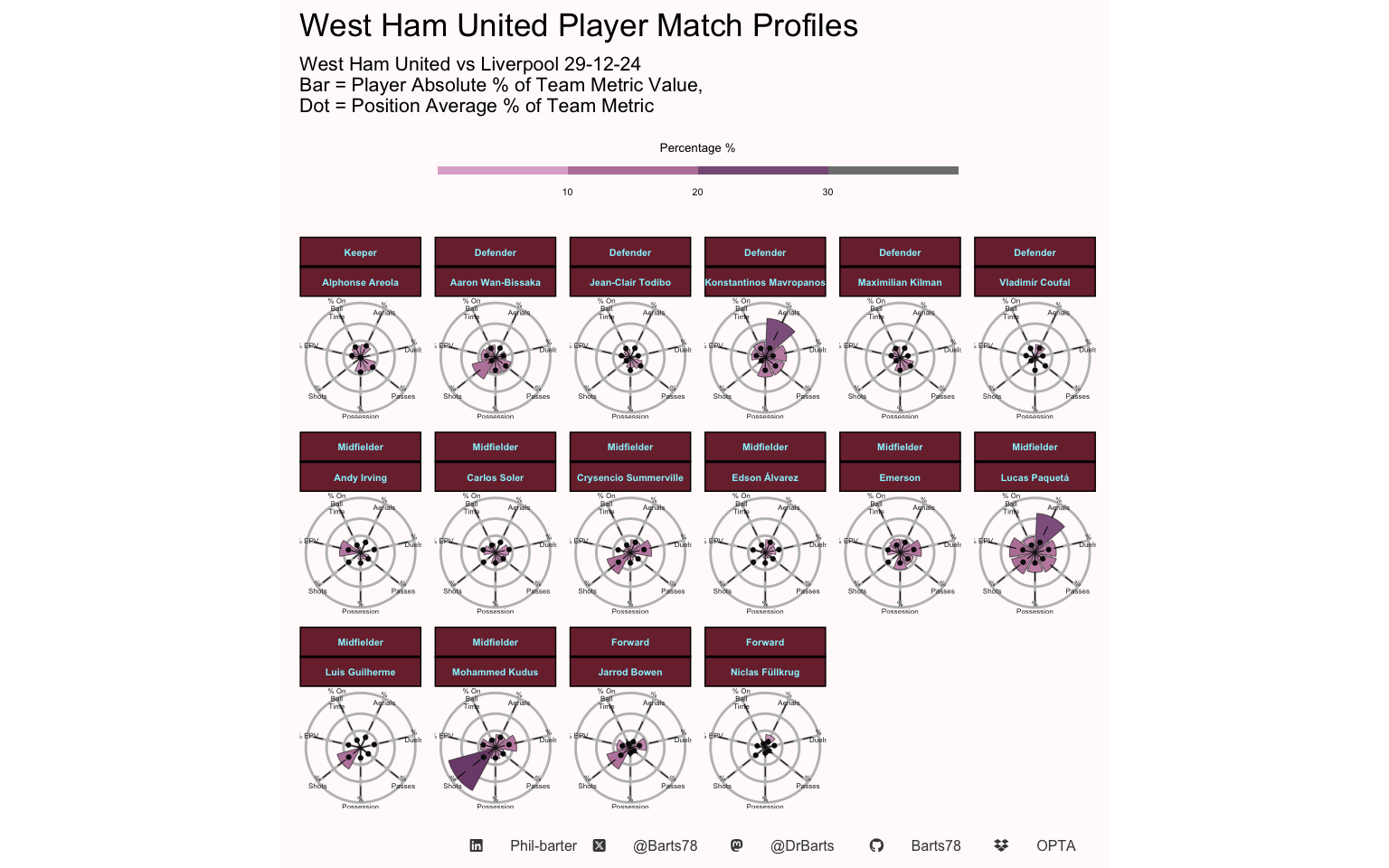Click the LinkedIn icon in the footer
This screenshot has height=868, width=1389.
pyautogui.click(x=476, y=845)
